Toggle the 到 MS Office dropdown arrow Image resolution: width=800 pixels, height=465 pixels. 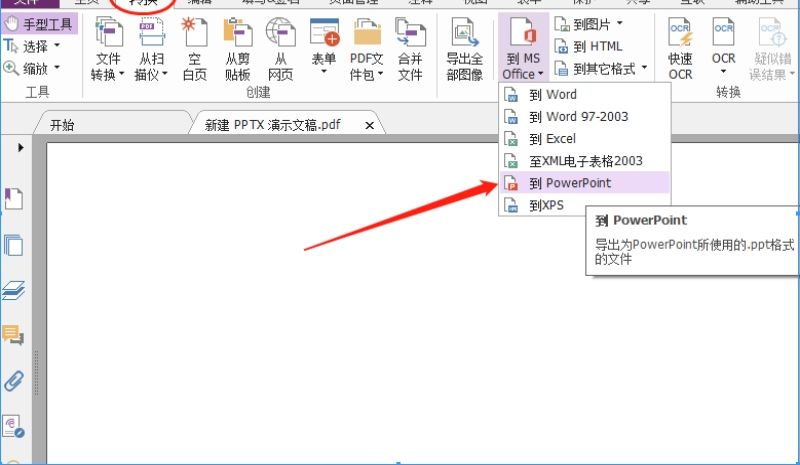pyautogui.click(x=540, y=75)
